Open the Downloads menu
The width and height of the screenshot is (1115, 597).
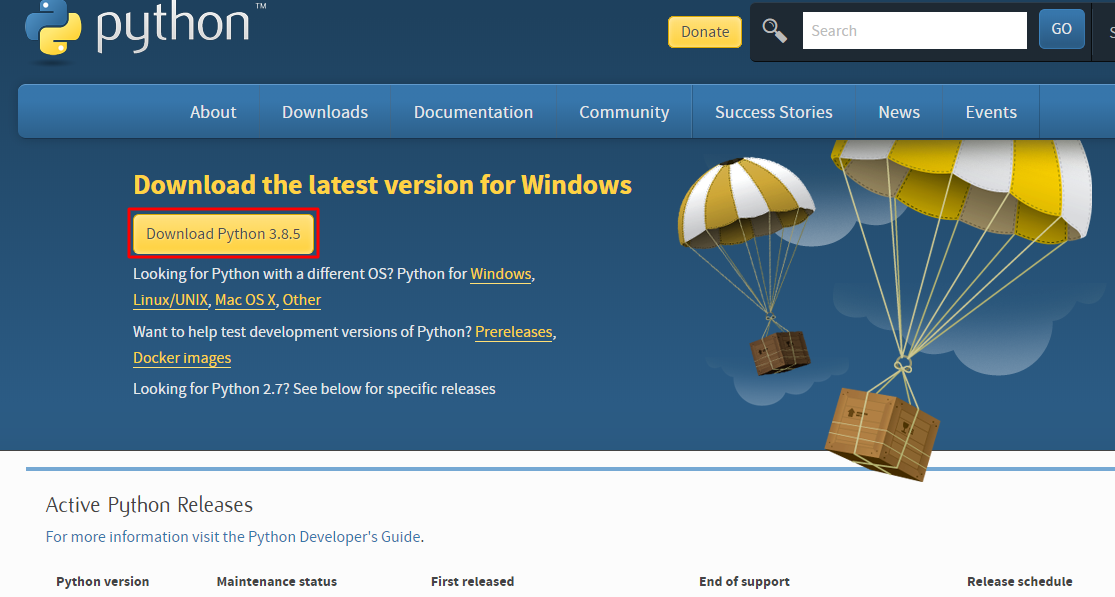325,112
